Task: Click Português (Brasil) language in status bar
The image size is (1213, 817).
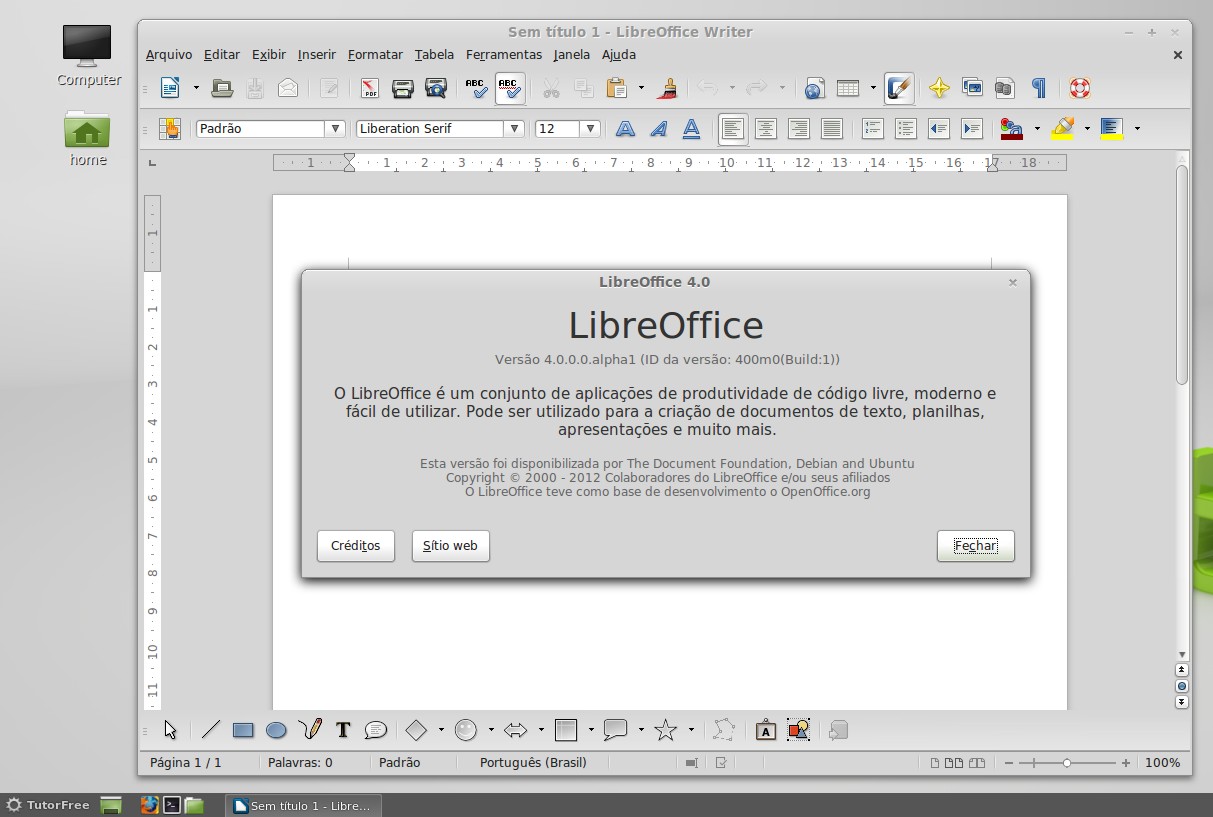Action: [x=533, y=762]
